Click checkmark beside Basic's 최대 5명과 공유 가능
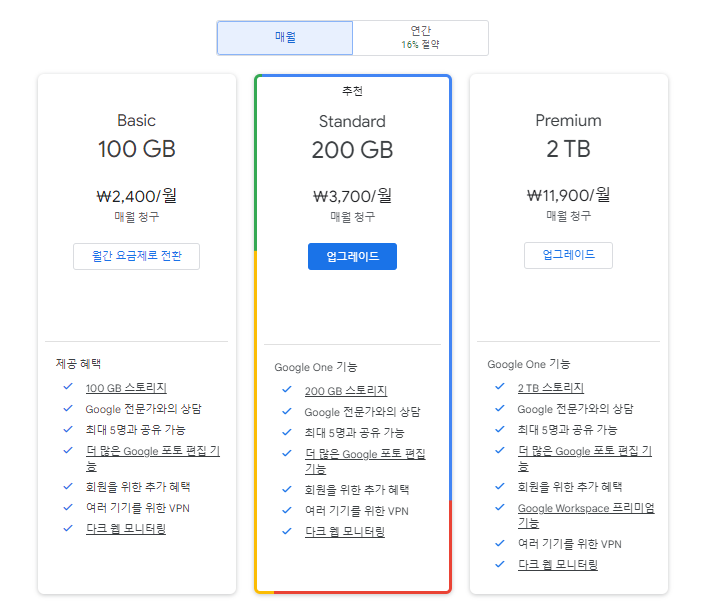This screenshot has width=703, height=603. tap(68, 429)
